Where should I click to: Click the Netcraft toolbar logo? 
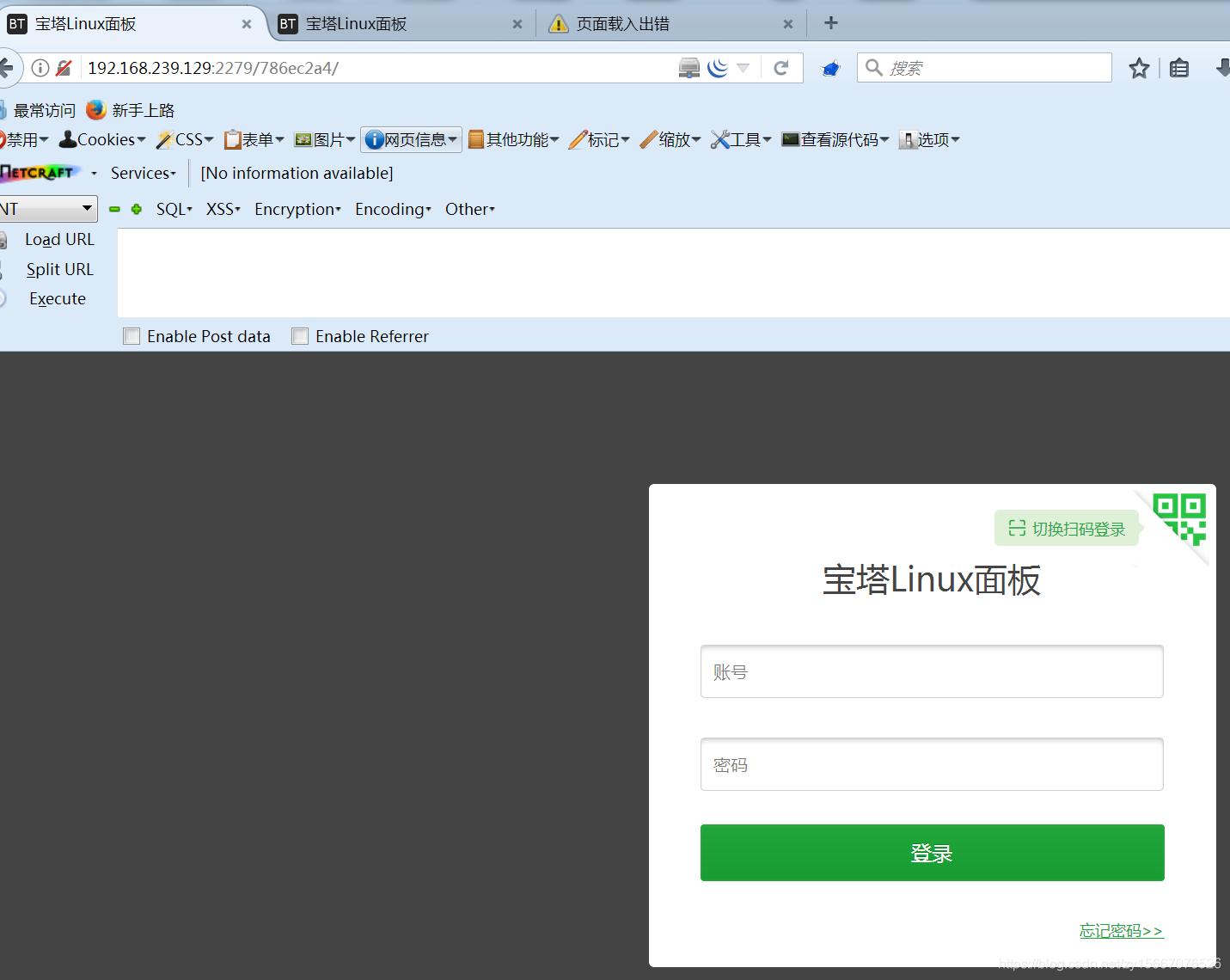pyautogui.click(x=40, y=172)
